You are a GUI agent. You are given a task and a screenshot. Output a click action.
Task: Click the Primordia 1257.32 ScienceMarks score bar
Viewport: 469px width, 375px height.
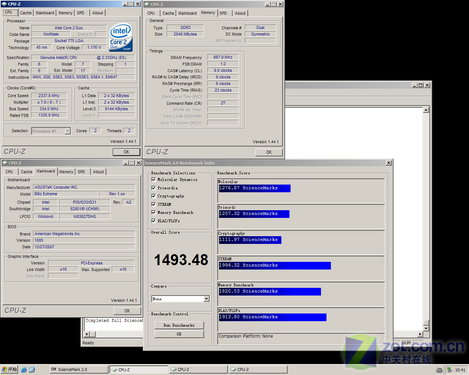coord(254,214)
